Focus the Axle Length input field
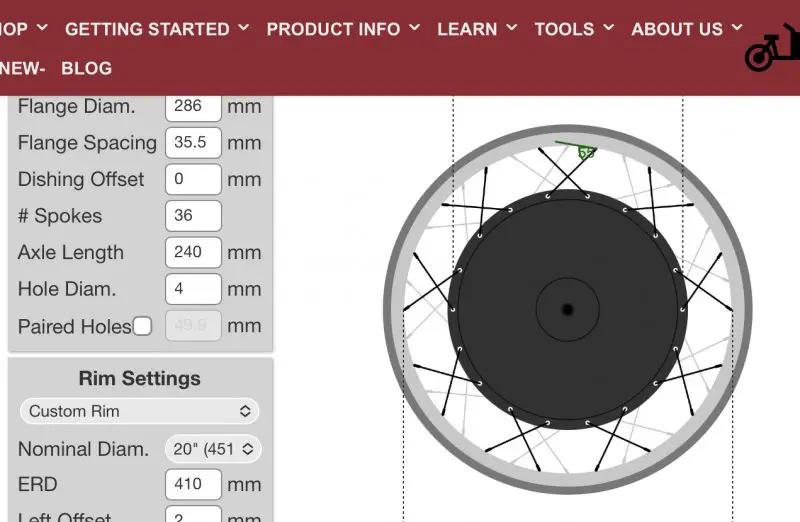 [x=192, y=253]
